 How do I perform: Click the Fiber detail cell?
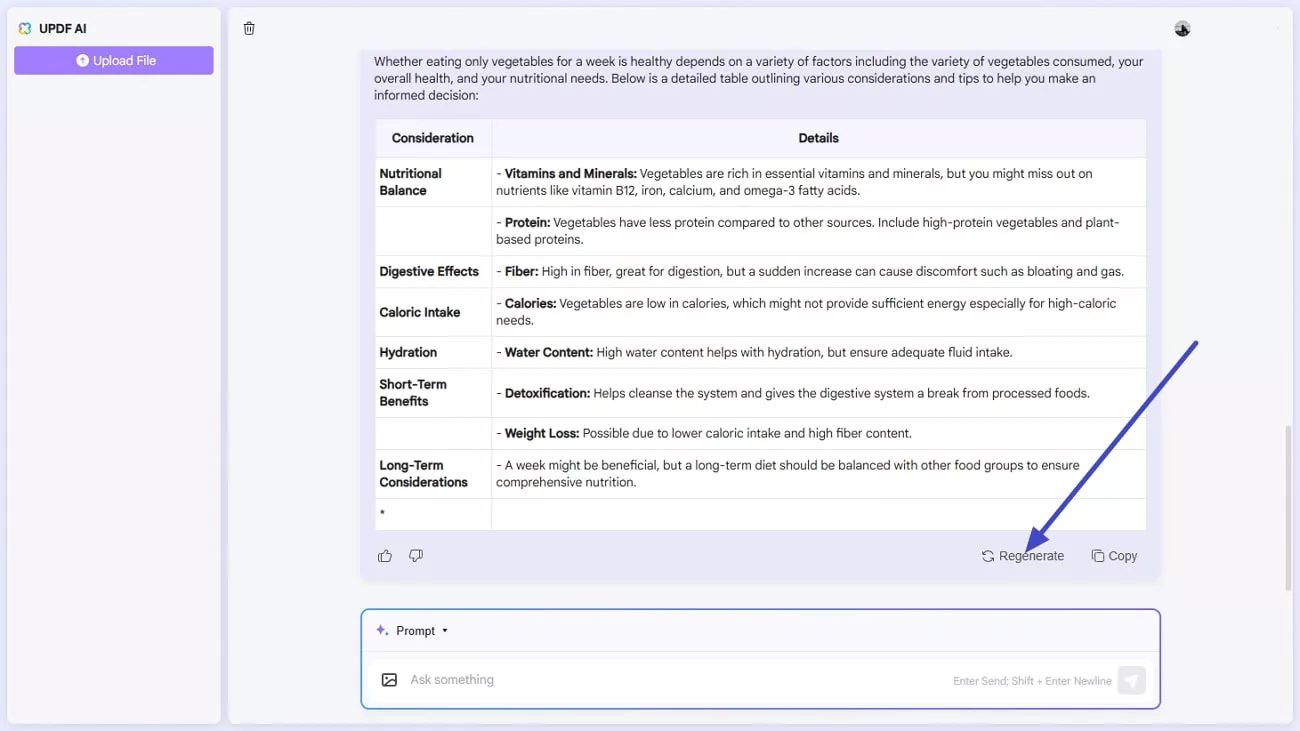pos(818,271)
